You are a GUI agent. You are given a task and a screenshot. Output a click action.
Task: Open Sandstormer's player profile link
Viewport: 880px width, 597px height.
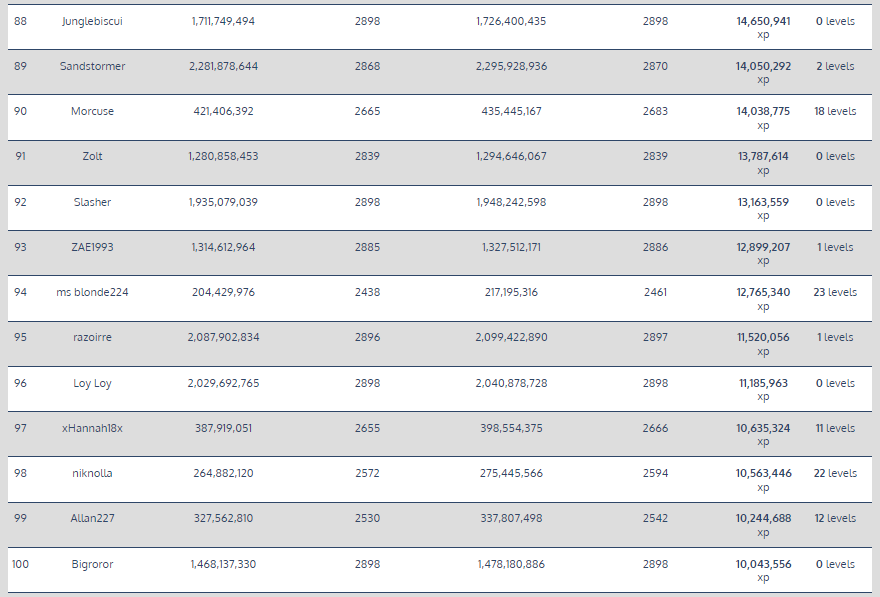92,66
